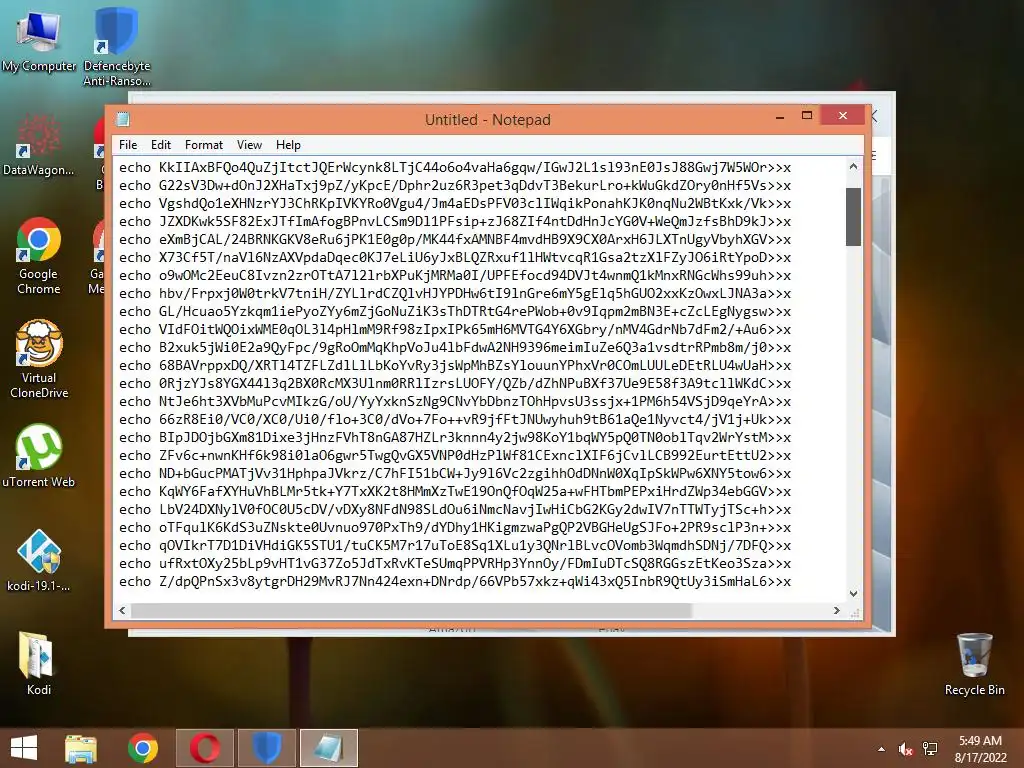1024x768 pixels.
Task: Launch Google Chrome from the desktop
Action: point(39,256)
